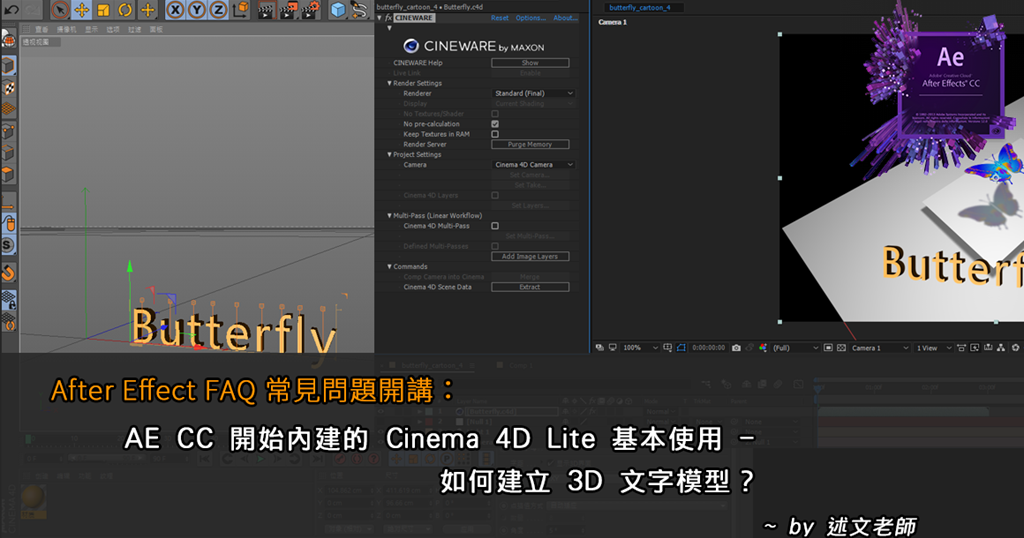Collapse the Commands group

[389, 266]
